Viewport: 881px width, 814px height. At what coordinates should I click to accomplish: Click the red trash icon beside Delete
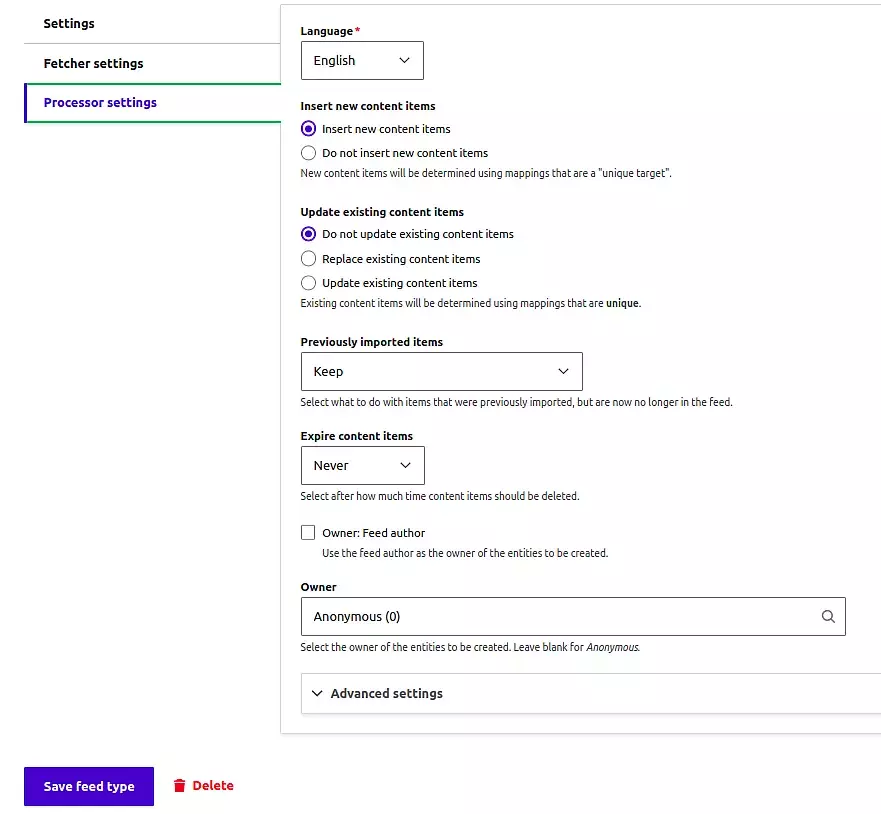tap(180, 785)
